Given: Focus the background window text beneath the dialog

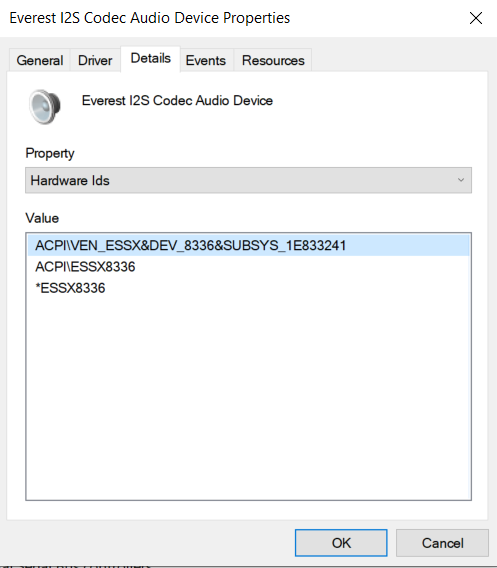Looking at the screenshot, I should pyautogui.click(x=76, y=565).
